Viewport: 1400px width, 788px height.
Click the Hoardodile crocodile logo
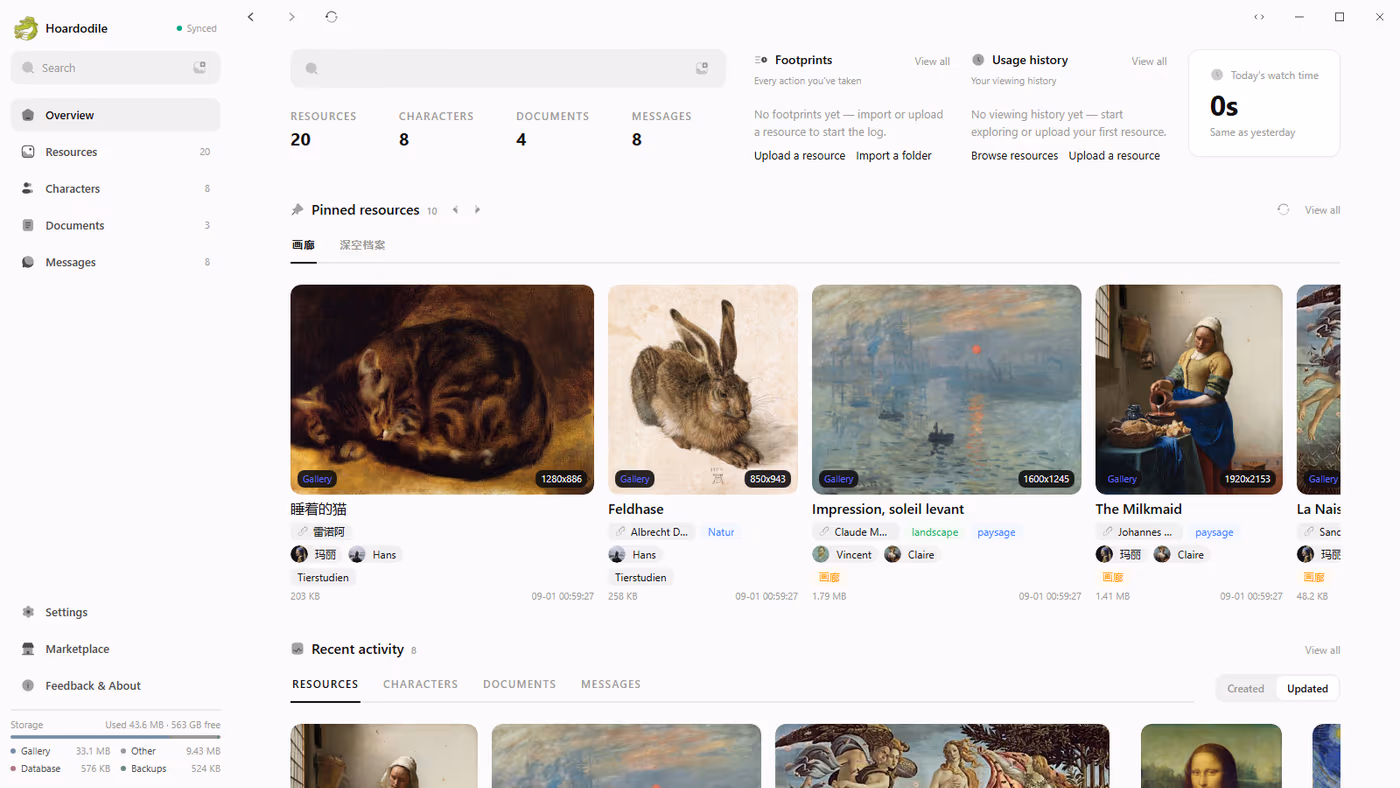[25, 28]
